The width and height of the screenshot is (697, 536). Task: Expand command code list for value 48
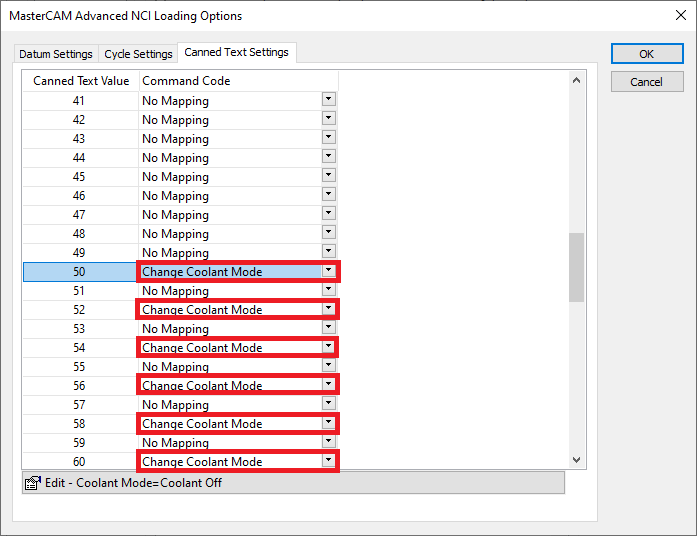click(x=328, y=232)
